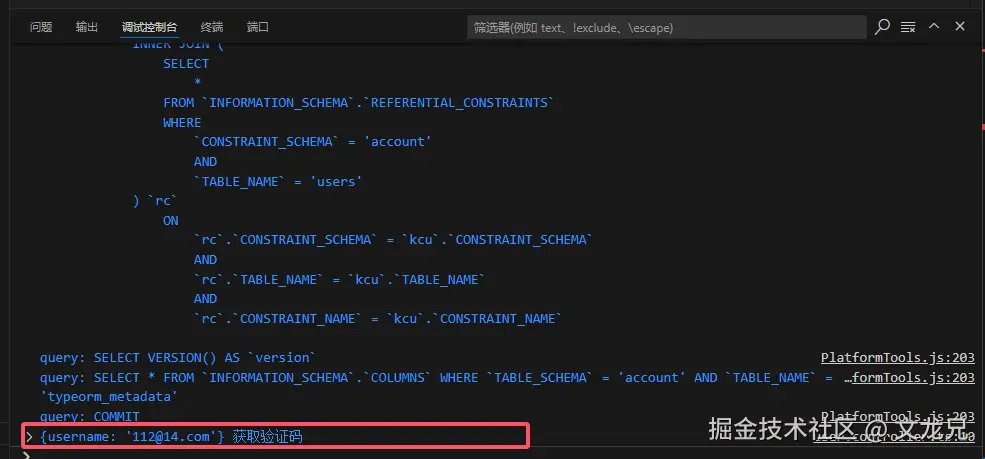Click the 'typeorm_metadata' continuation line
This screenshot has height=459, width=985.
[109, 397]
